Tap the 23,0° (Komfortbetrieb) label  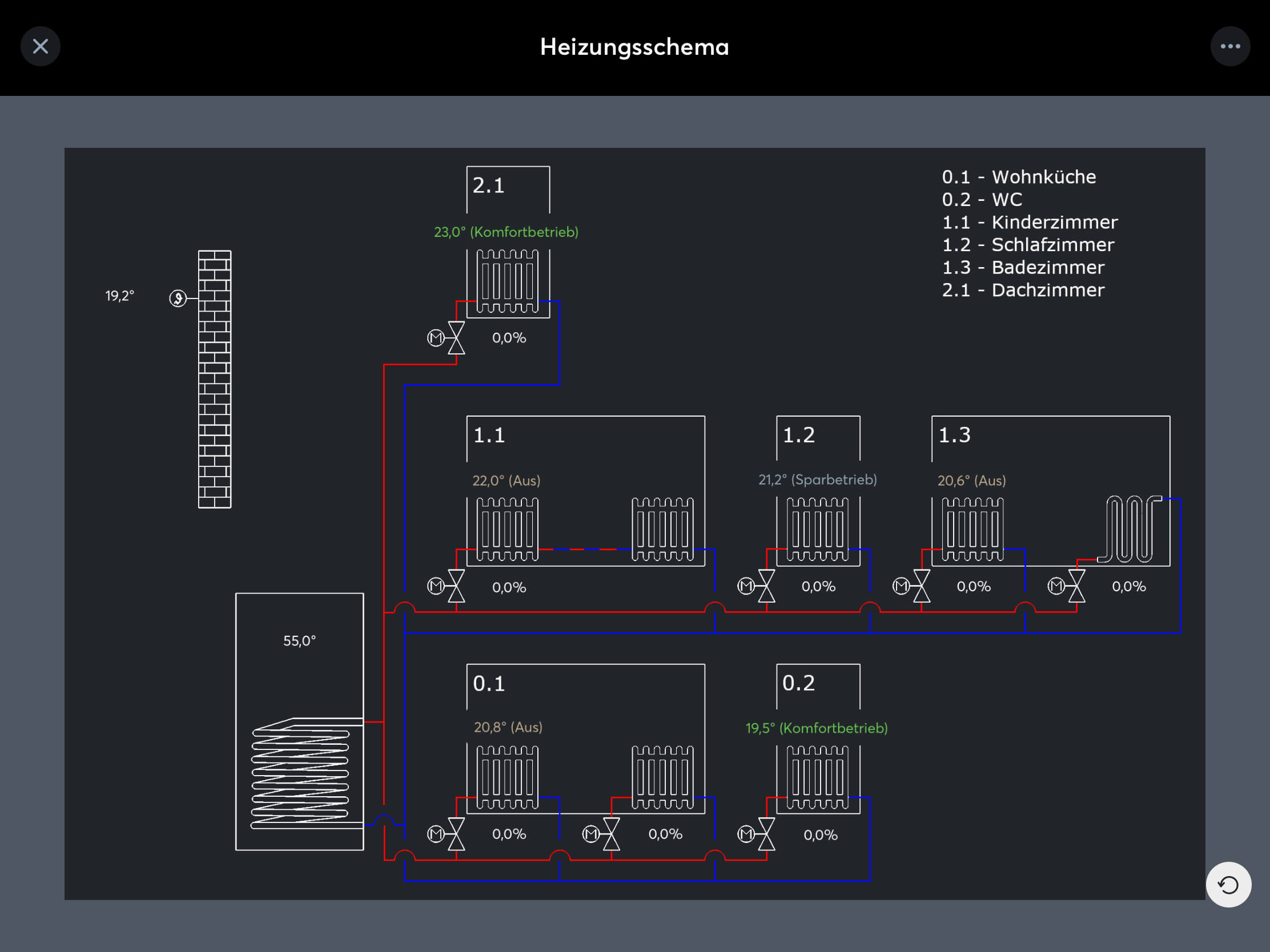pyautogui.click(x=506, y=232)
